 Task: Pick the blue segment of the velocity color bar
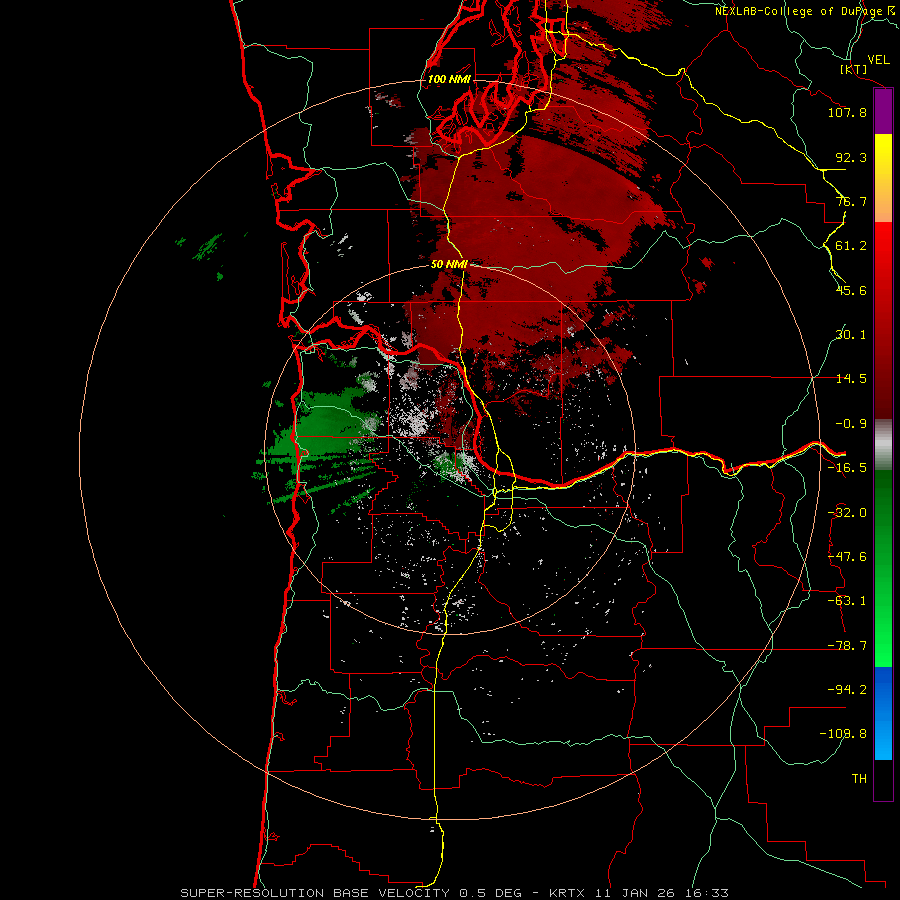[883, 713]
